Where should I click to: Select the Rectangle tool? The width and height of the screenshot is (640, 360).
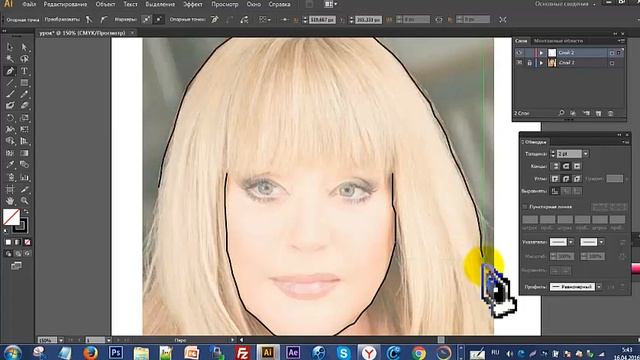click(24, 83)
